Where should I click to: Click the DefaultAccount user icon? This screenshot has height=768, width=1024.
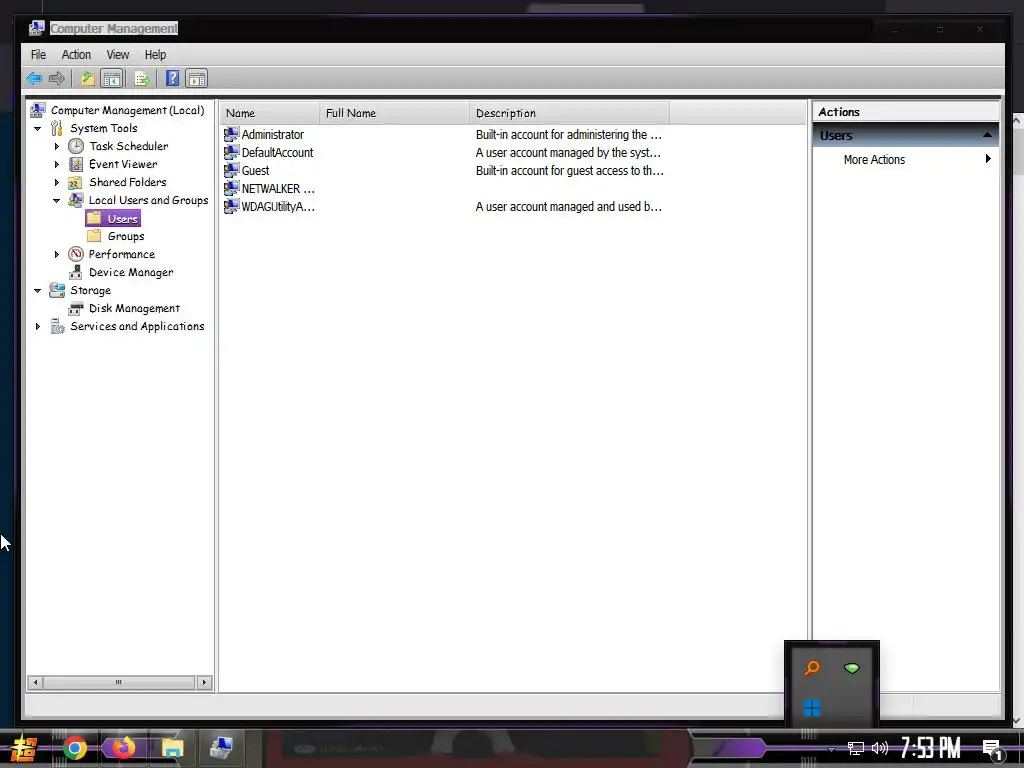[x=231, y=152]
